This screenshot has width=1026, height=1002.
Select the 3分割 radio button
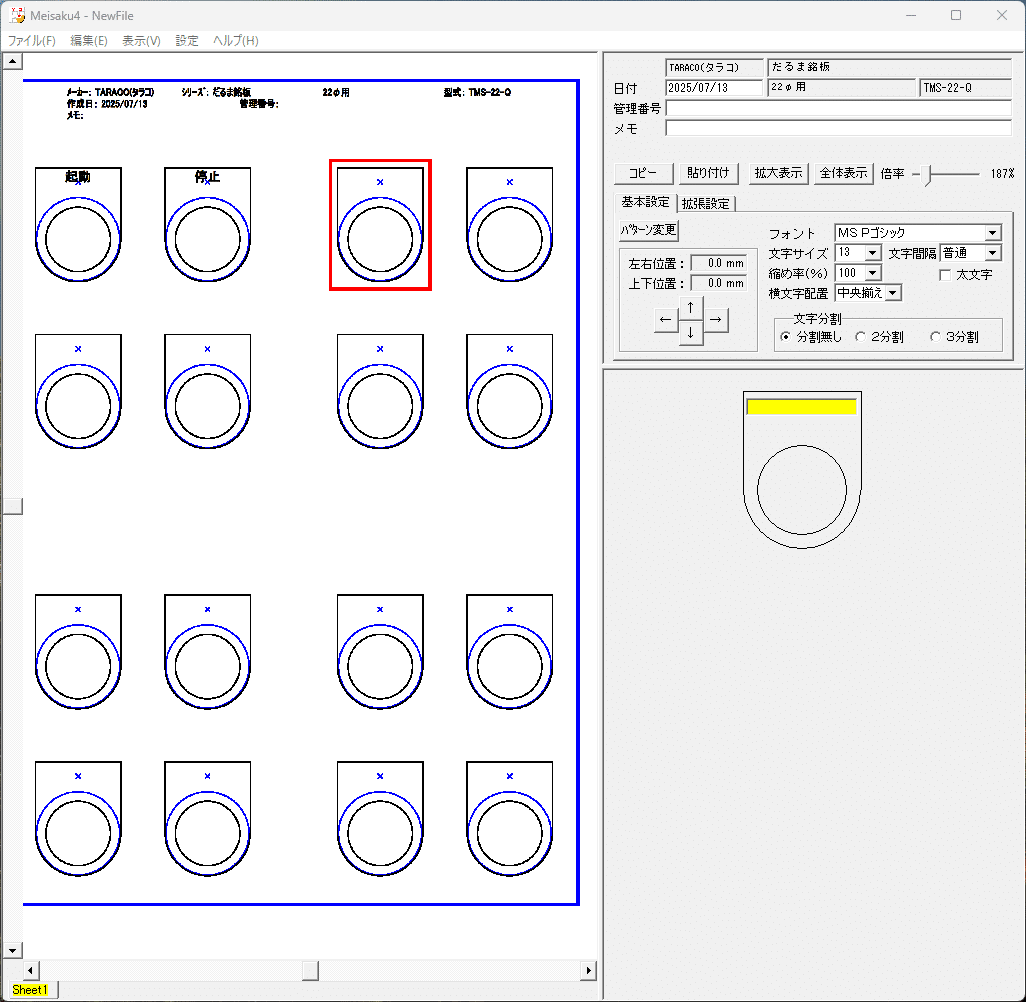point(935,336)
